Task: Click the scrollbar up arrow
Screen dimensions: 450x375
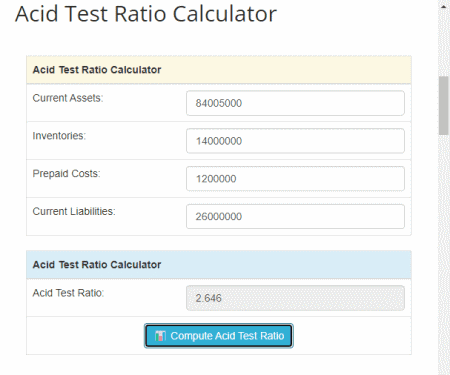Action: pos(444,6)
